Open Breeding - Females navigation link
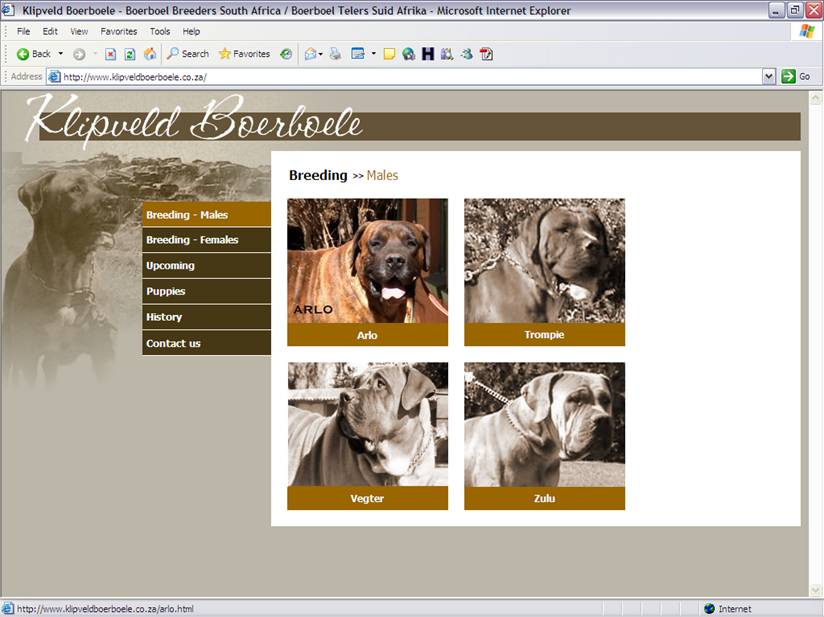This screenshot has height=617, width=824. 206,240
